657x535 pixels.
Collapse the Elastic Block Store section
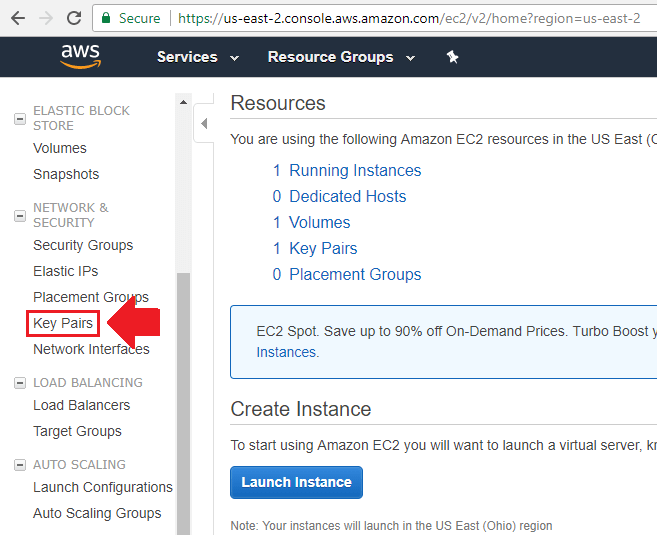20,119
